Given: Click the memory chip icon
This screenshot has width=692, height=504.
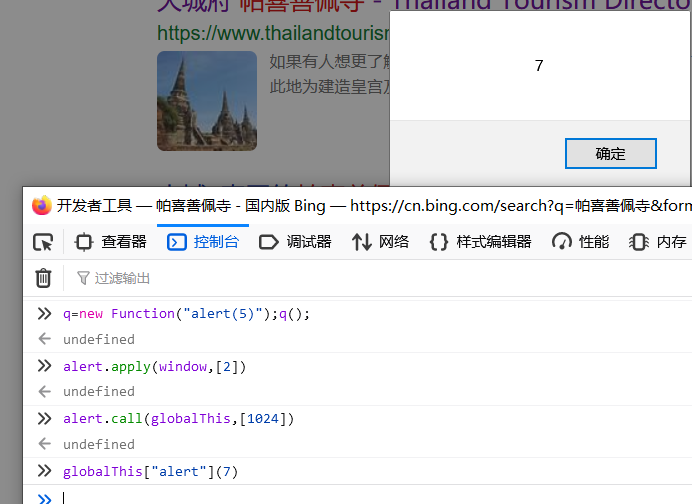Looking at the screenshot, I should 639,242.
